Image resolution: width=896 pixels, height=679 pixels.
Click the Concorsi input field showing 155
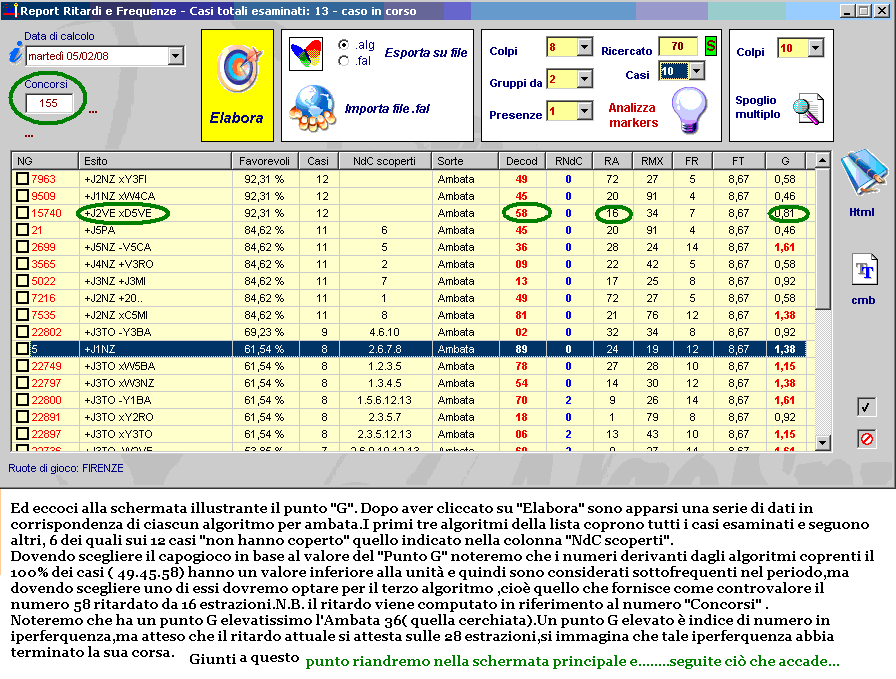pyautogui.click(x=49, y=103)
